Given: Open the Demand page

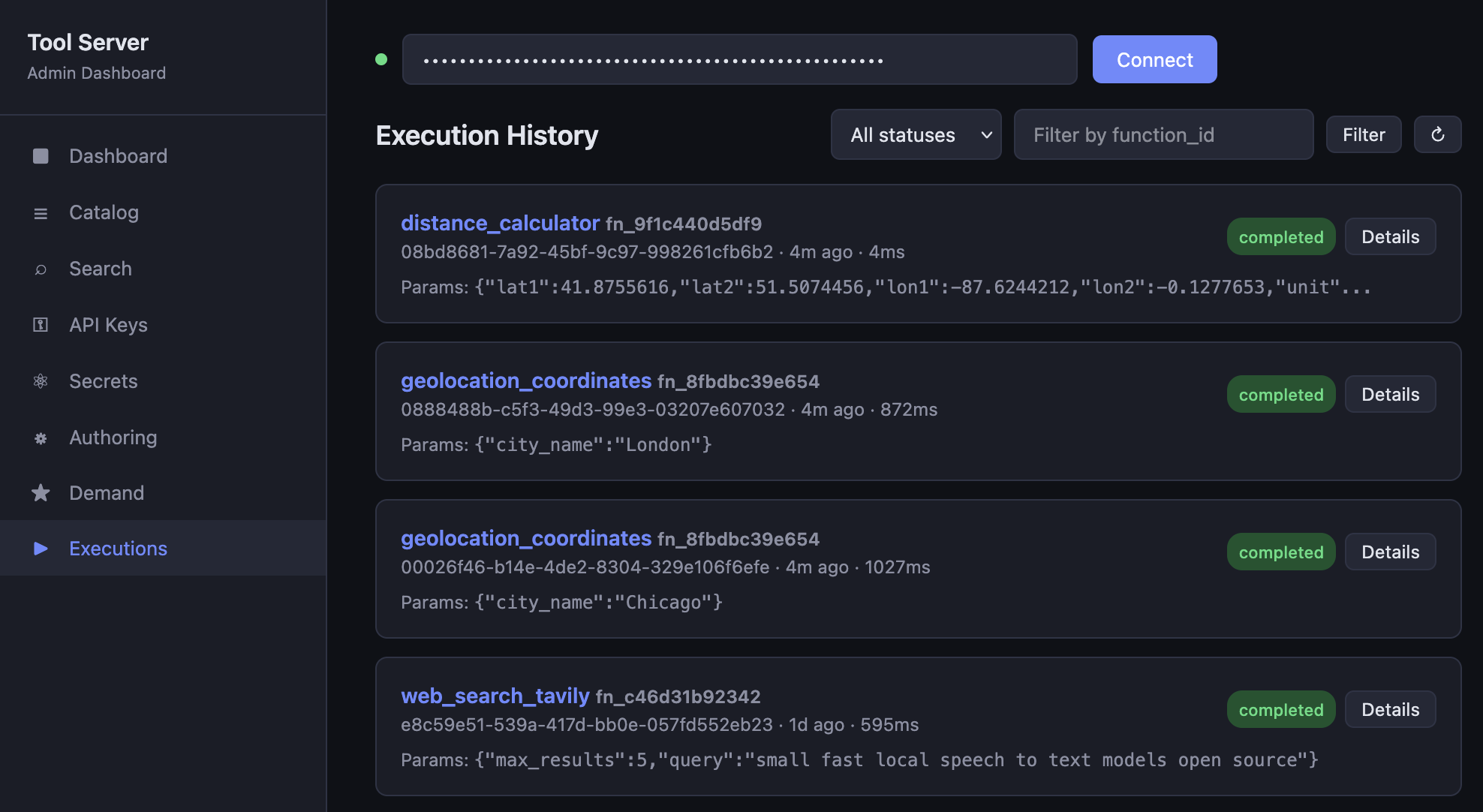Looking at the screenshot, I should click(163, 493).
